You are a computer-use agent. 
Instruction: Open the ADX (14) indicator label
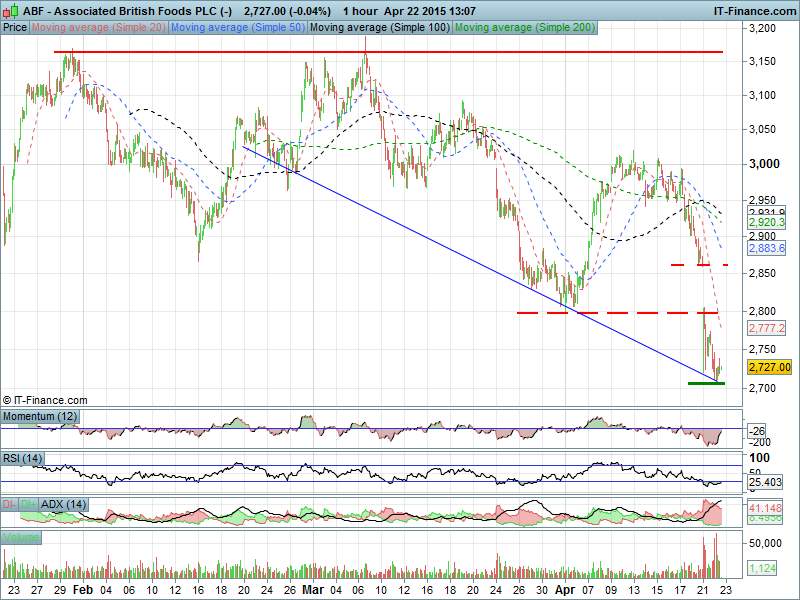pos(64,504)
